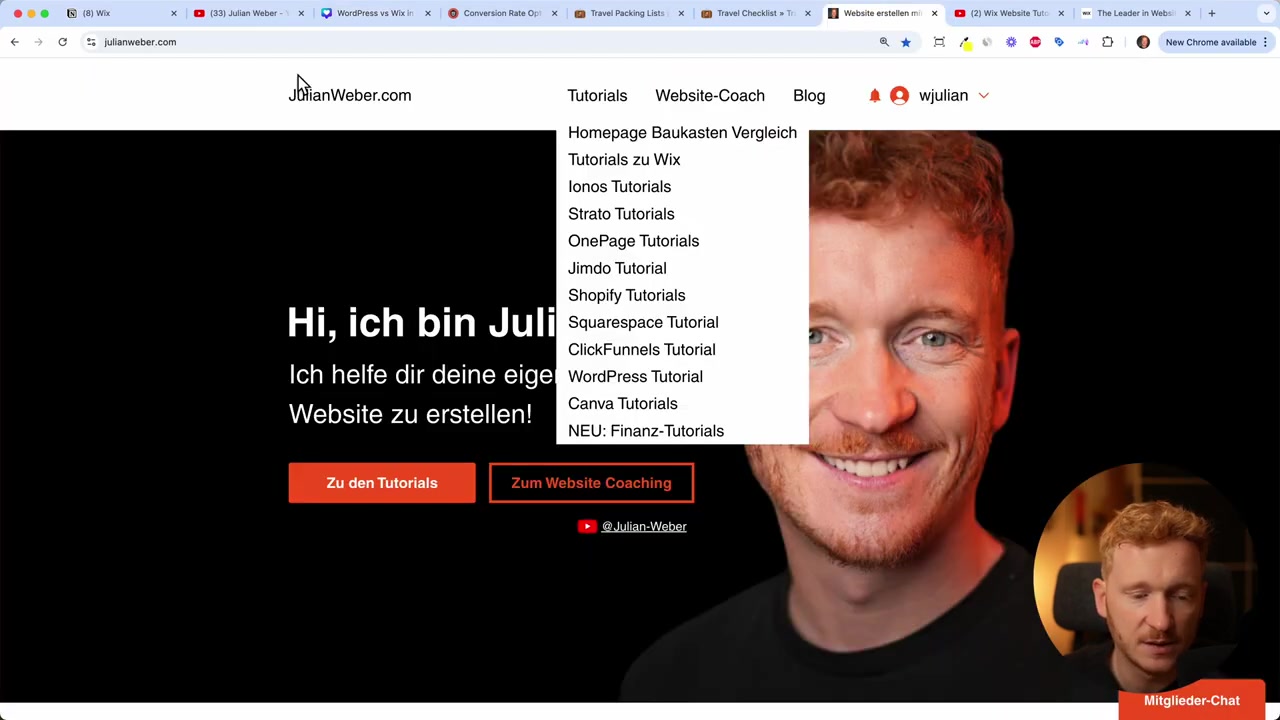Expand the wjulian account dropdown arrow
The image size is (1280, 720).
coord(984,95)
